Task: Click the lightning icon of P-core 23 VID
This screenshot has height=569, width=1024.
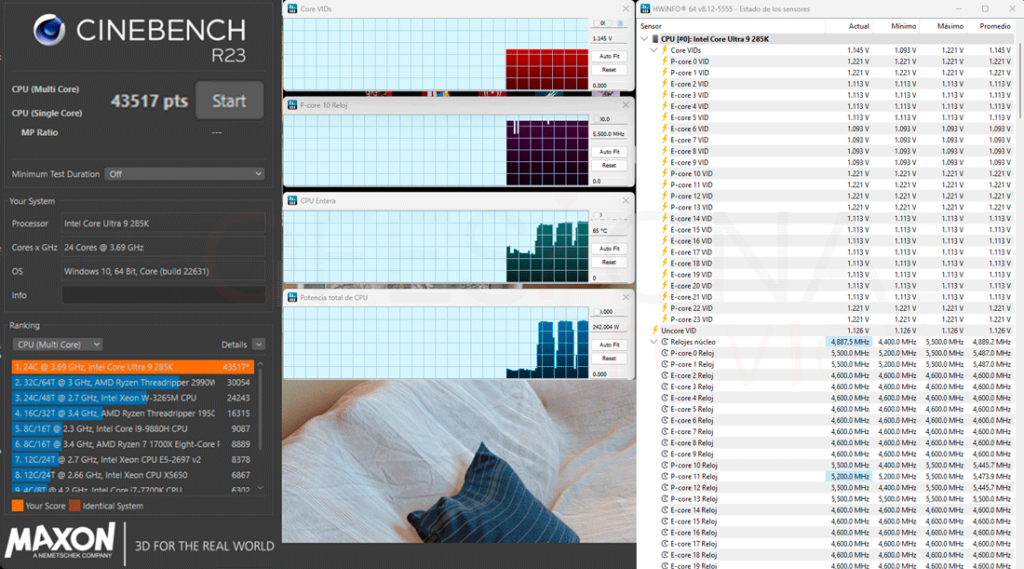Action: click(x=665, y=319)
